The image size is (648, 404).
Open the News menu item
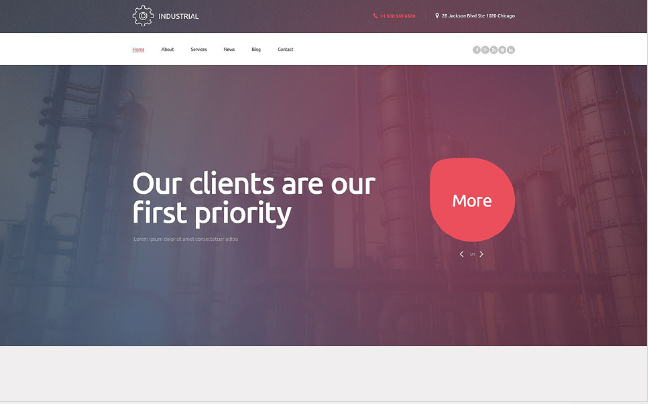[229, 49]
